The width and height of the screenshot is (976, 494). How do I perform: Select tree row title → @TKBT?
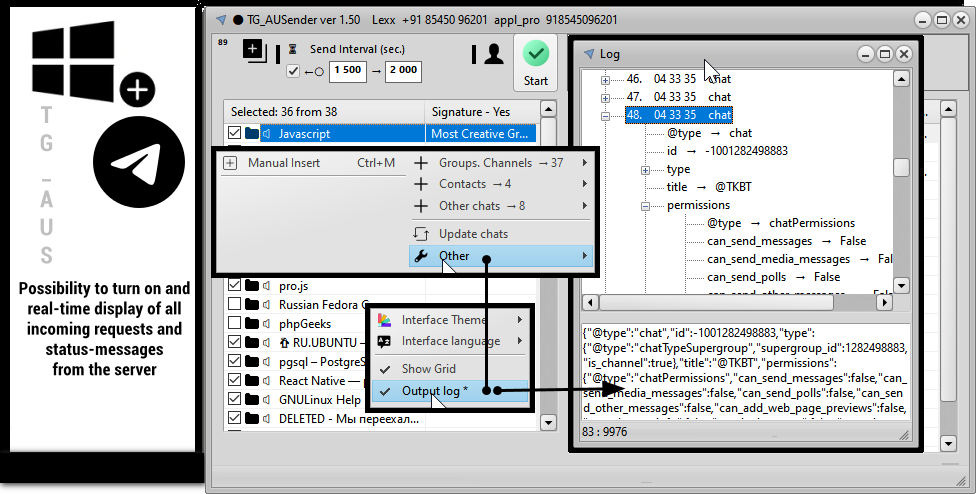(709, 187)
